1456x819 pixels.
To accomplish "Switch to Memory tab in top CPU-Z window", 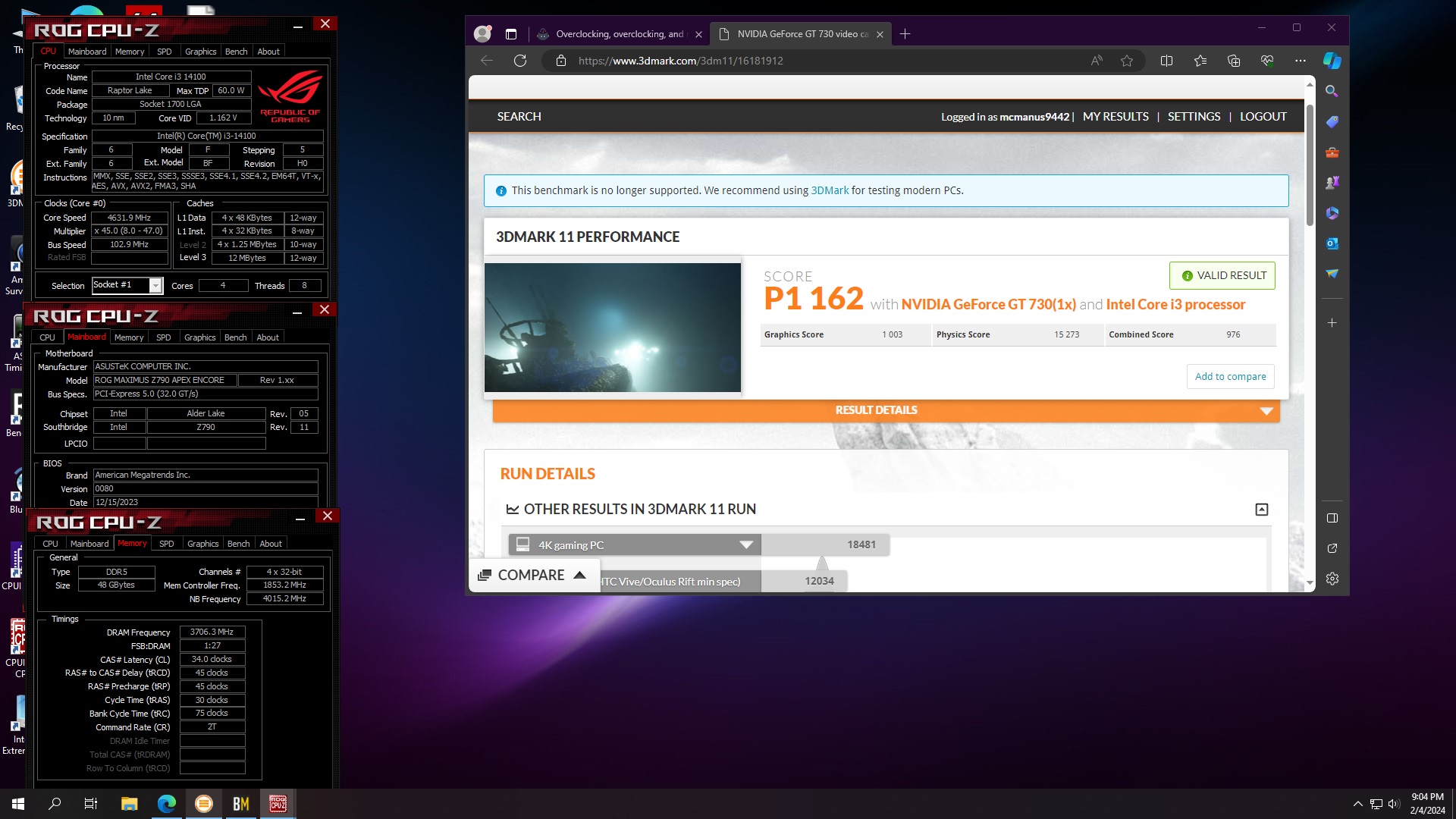I will click(x=130, y=52).
